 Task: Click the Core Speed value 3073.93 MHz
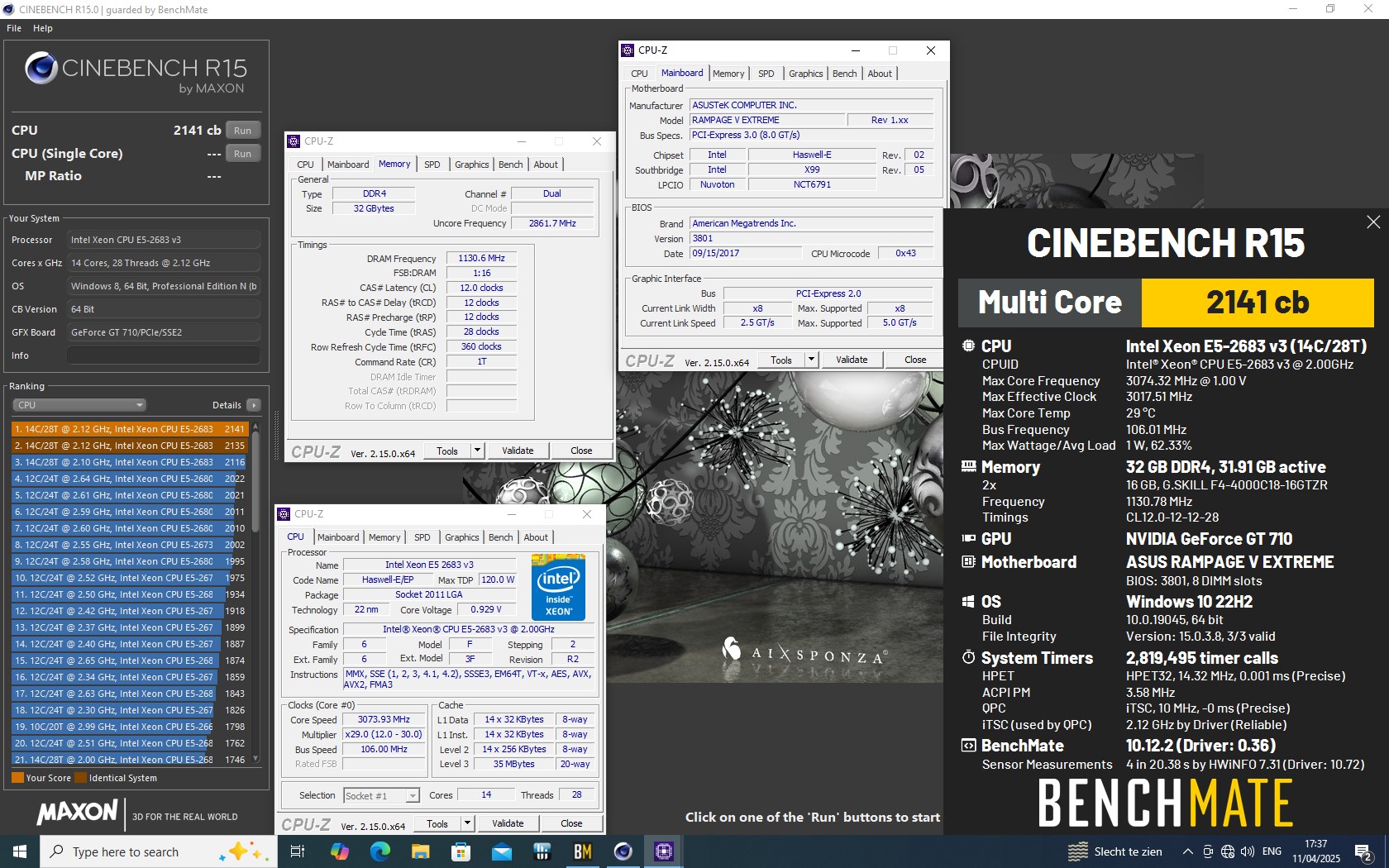pyautogui.click(x=384, y=719)
